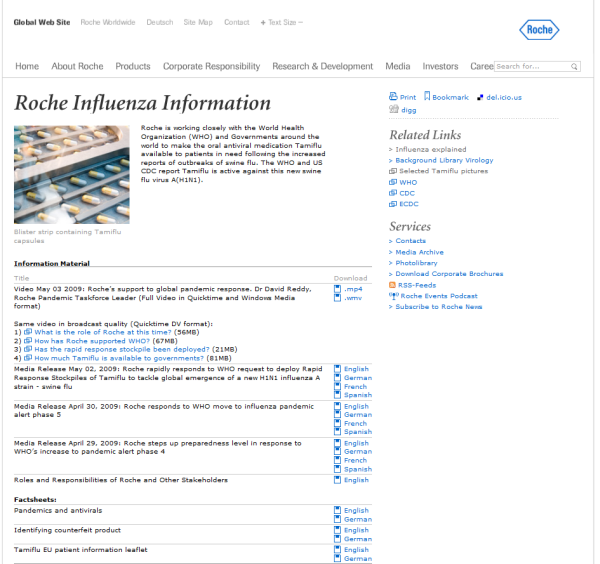The height and width of the screenshot is (564, 600).
Task: Click the del.icio.us share icon
Action: tap(480, 98)
